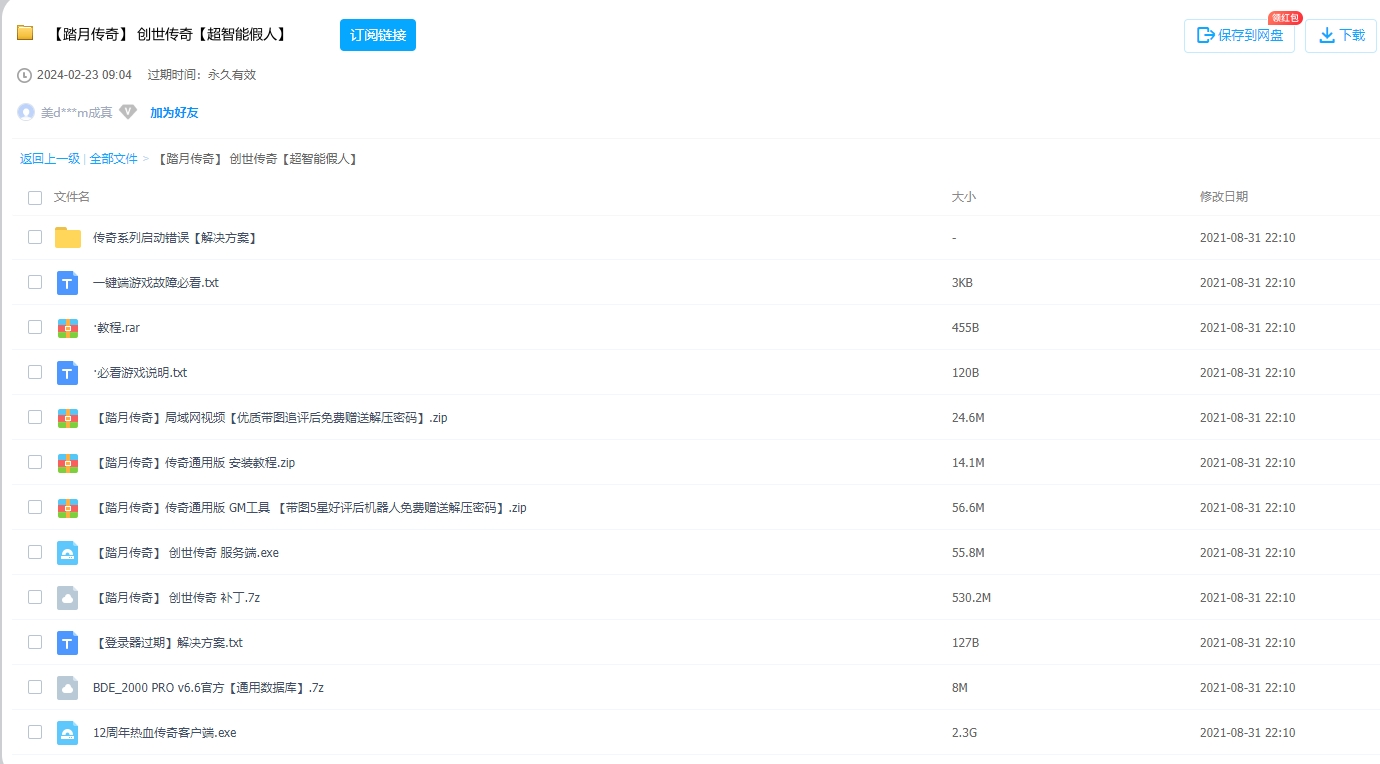1380x764 pixels.
Task: Click file icon of BDE_2000 PRO v6.6 archive
Action: pos(68,688)
